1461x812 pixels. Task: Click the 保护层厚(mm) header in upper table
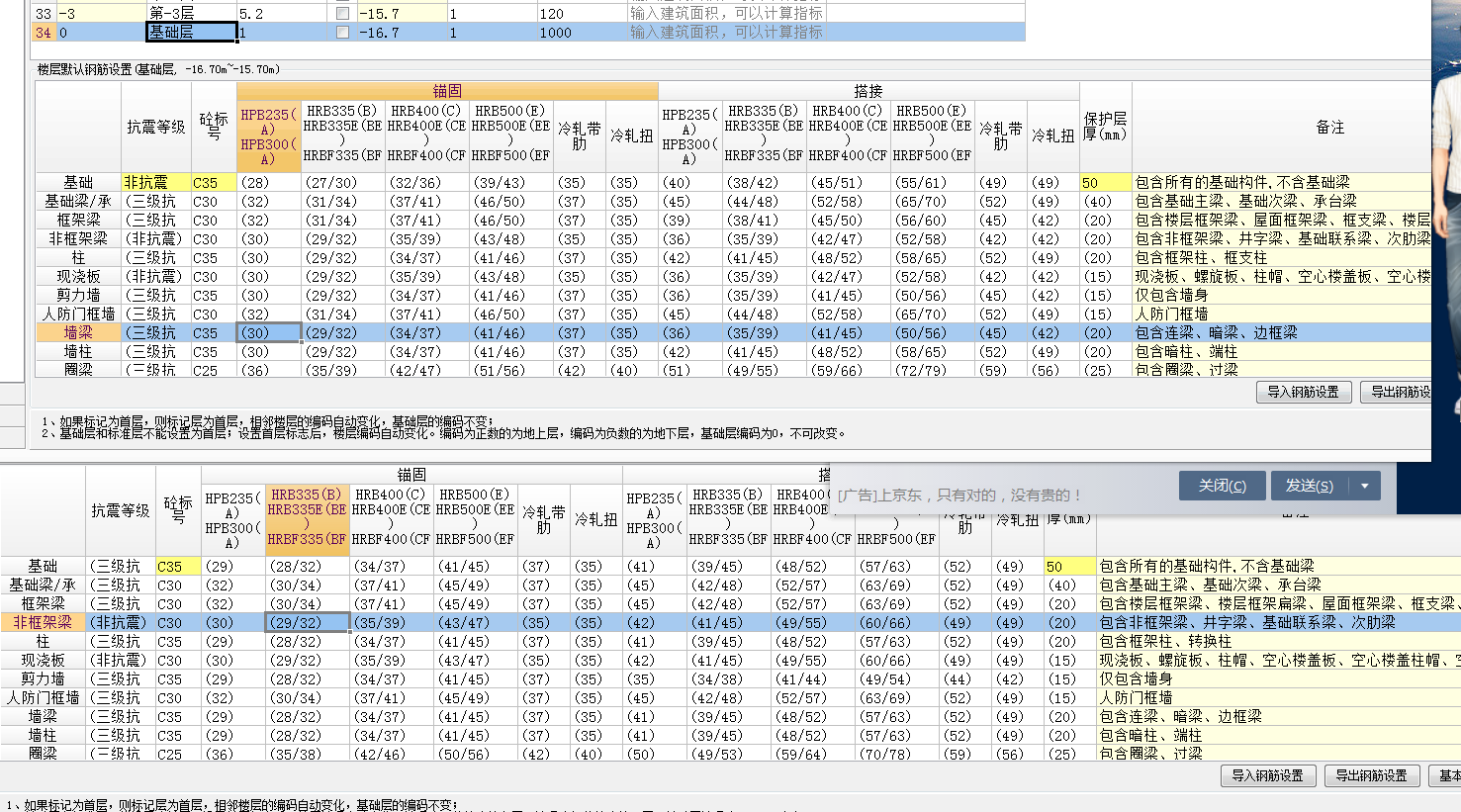pyautogui.click(x=1105, y=127)
